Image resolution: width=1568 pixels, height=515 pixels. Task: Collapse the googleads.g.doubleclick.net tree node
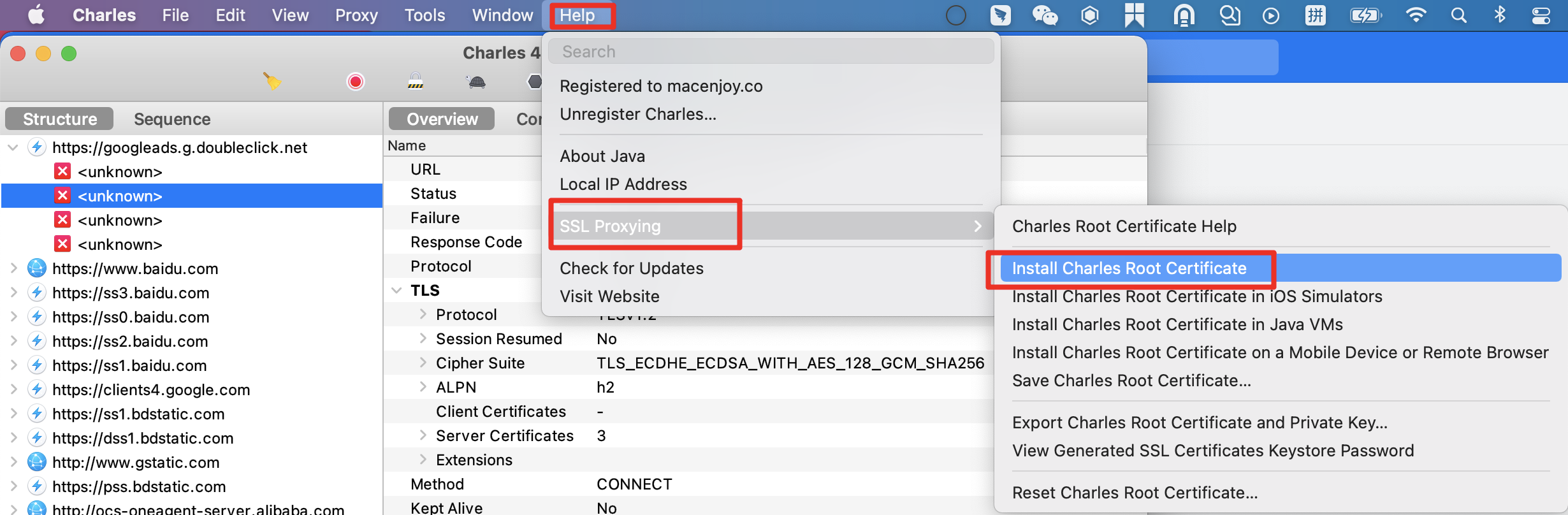(x=13, y=147)
